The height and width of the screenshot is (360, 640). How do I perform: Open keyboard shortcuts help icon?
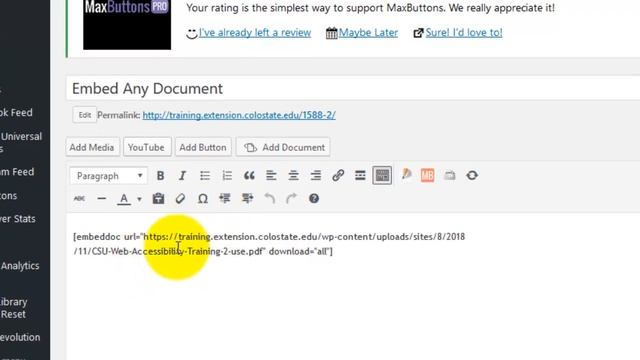[x=313, y=199]
